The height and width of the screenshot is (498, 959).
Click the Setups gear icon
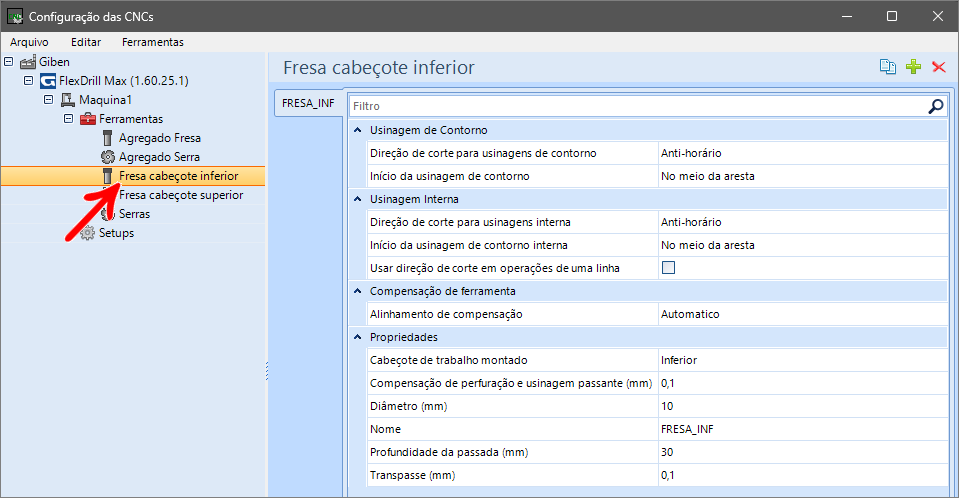click(88, 232)
